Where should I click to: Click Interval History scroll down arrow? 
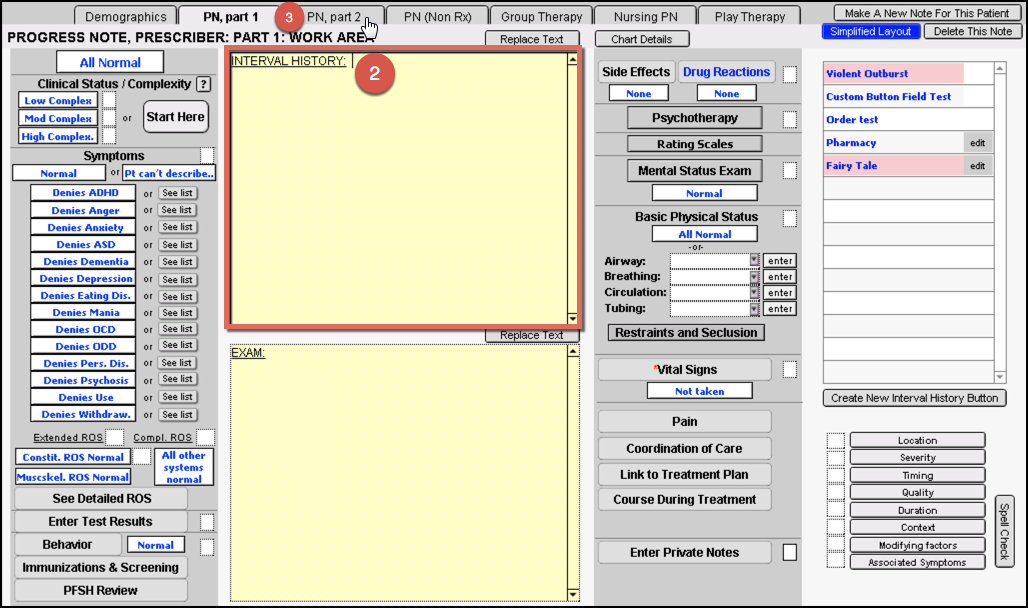[572, 319]
